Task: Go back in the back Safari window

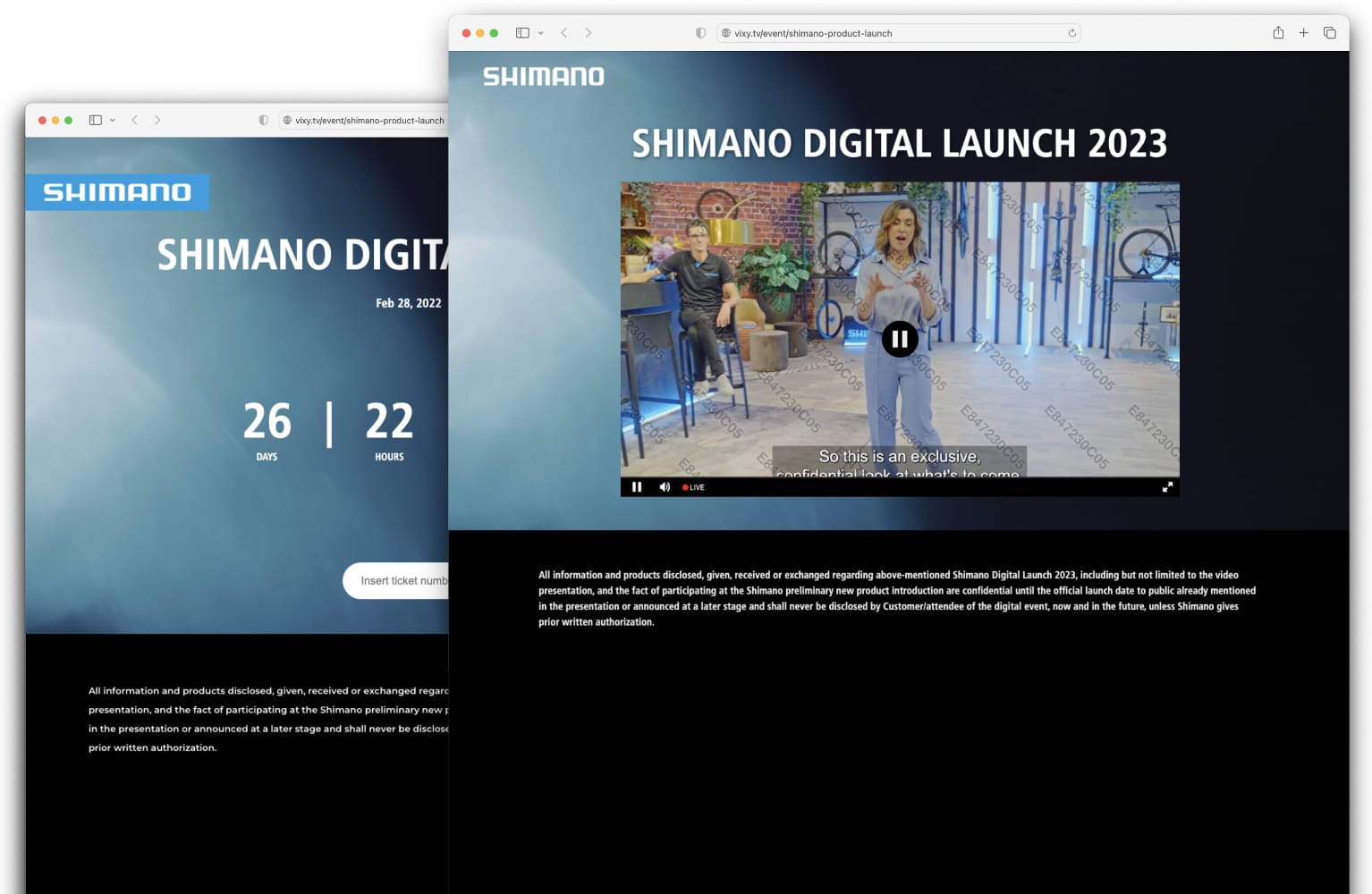Action: point(135,120)
